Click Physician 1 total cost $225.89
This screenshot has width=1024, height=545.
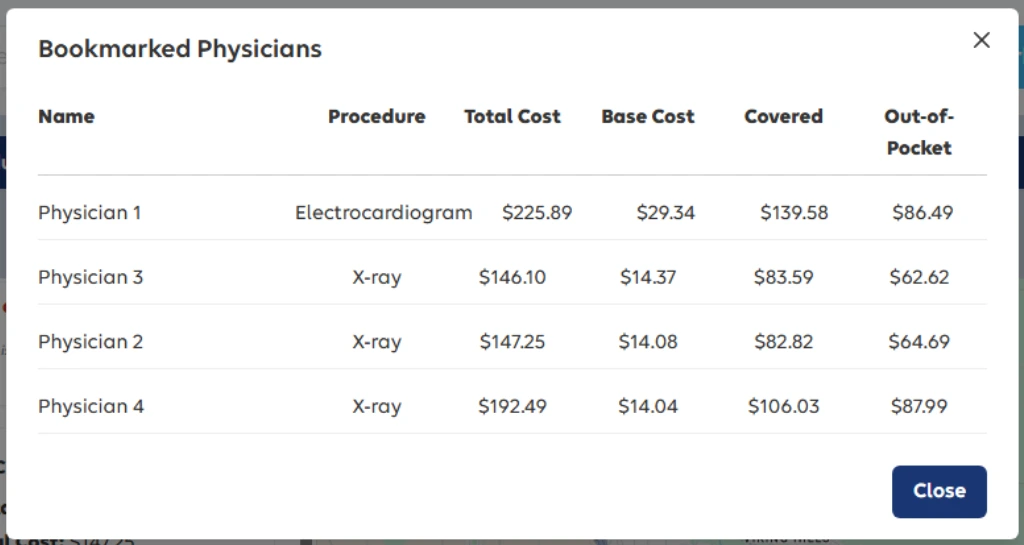point(537,212)
